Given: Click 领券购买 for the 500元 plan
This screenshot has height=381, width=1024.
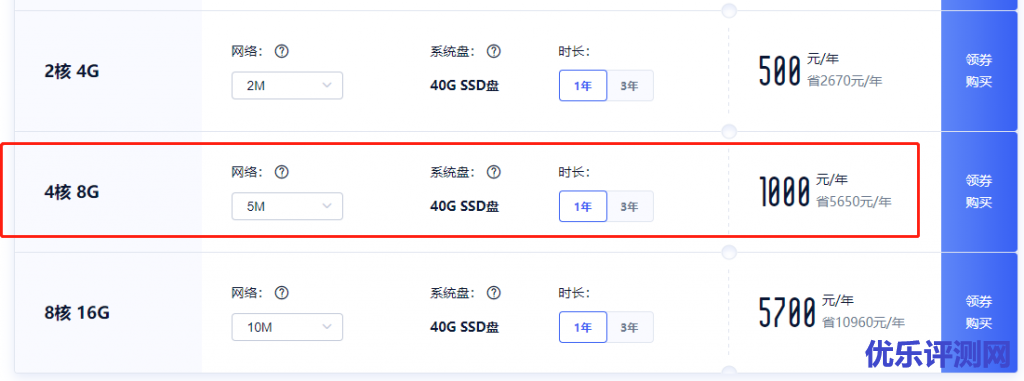Looking at the screenshot, I should click(x=979, y=71).
